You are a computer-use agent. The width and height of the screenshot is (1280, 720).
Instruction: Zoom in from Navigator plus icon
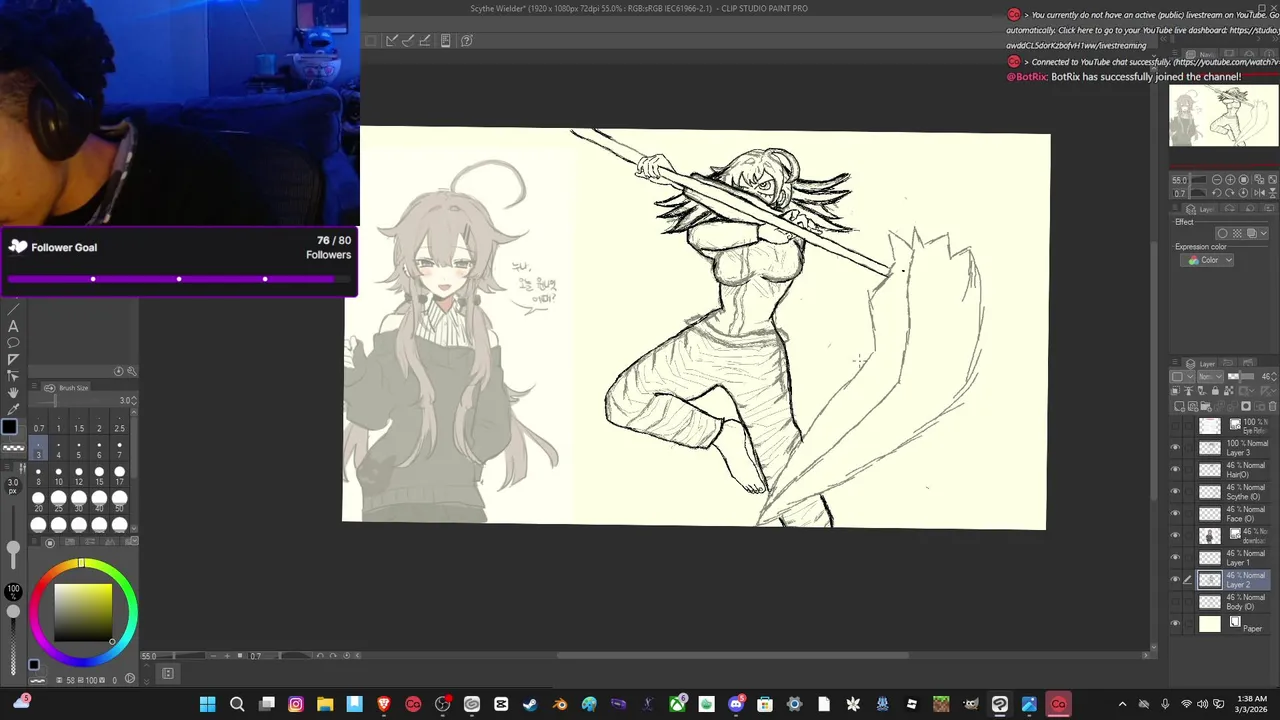(x=1230, y=180)
